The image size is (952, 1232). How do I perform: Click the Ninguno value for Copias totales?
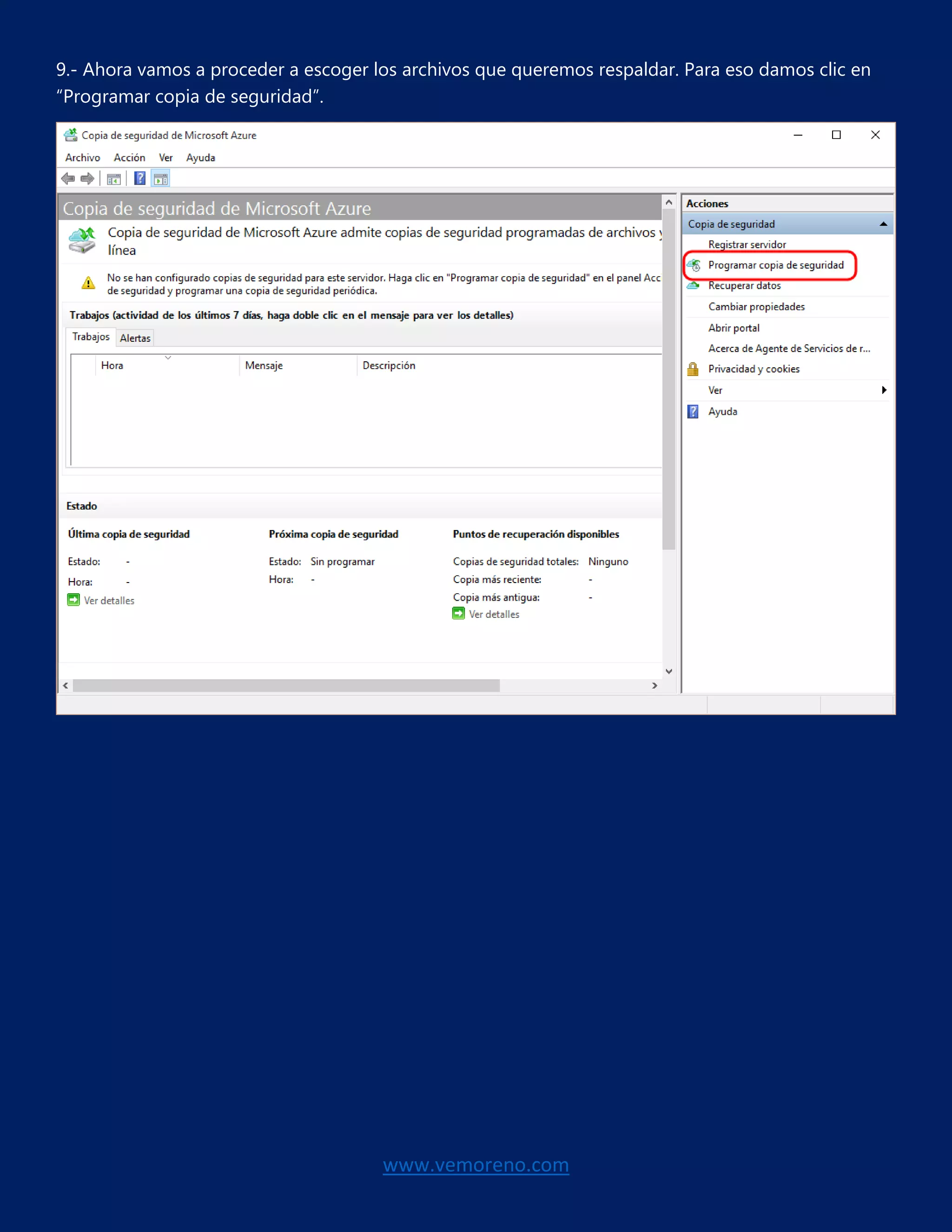point(608,562)
